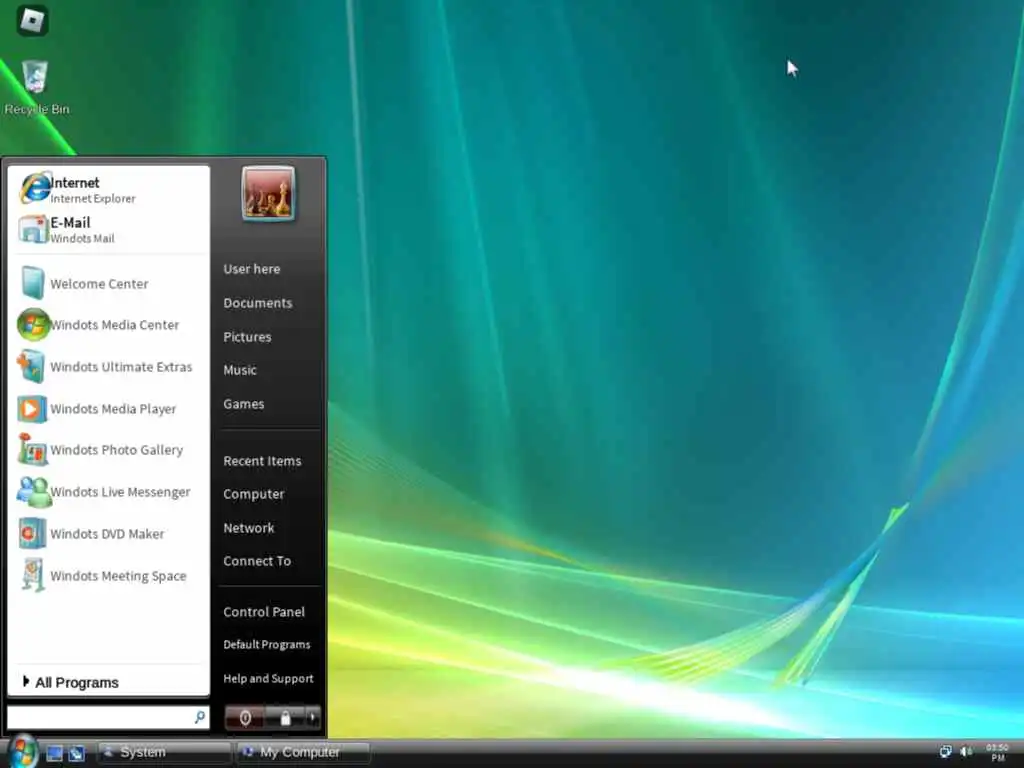Expand the shutdown options arrow
Viewport: 1024px width, 768px height.
[x=313, y=718]
